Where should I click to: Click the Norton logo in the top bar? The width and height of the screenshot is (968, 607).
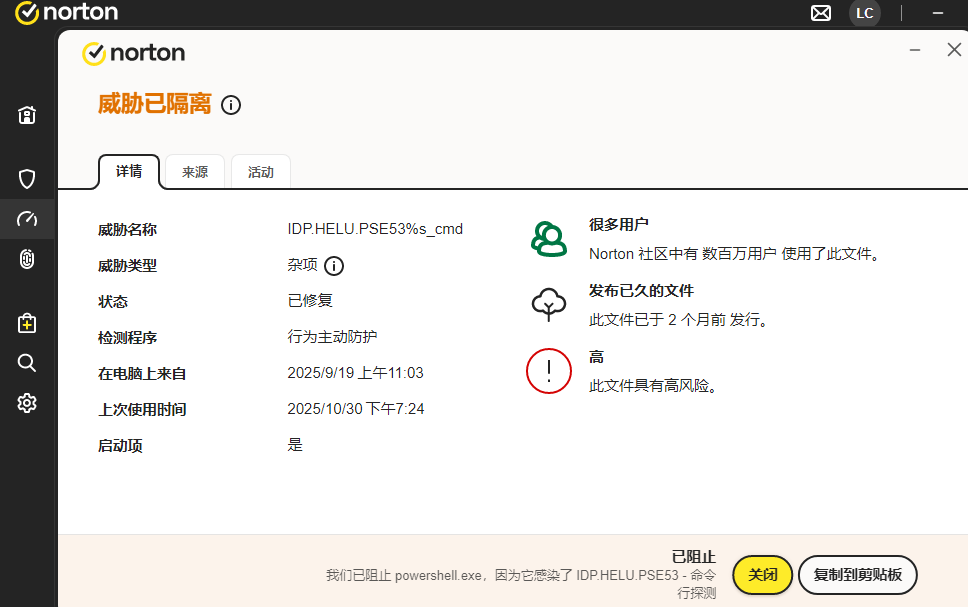(64, 13)
